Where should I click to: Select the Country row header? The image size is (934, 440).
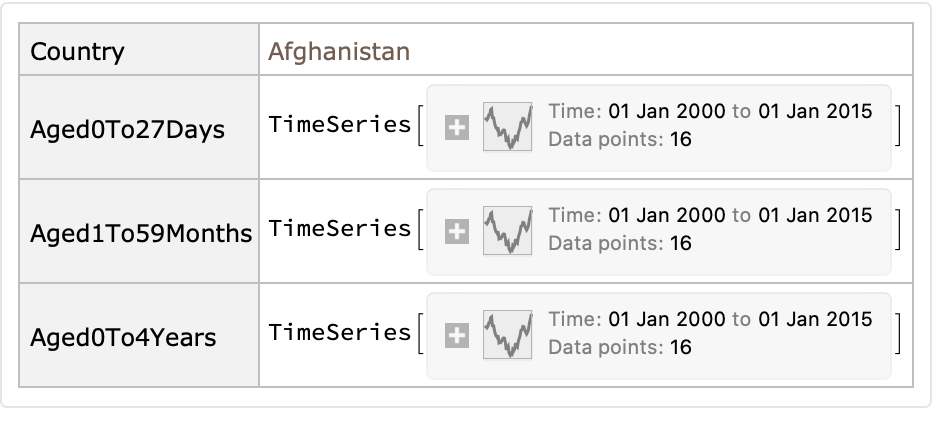[x=78, y=52]
